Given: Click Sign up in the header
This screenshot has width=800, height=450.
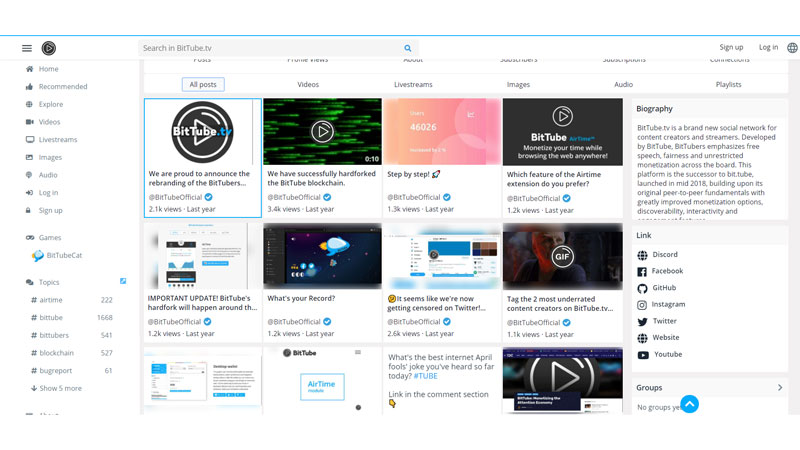Looking at the screenshot, I should pos(731,47).
